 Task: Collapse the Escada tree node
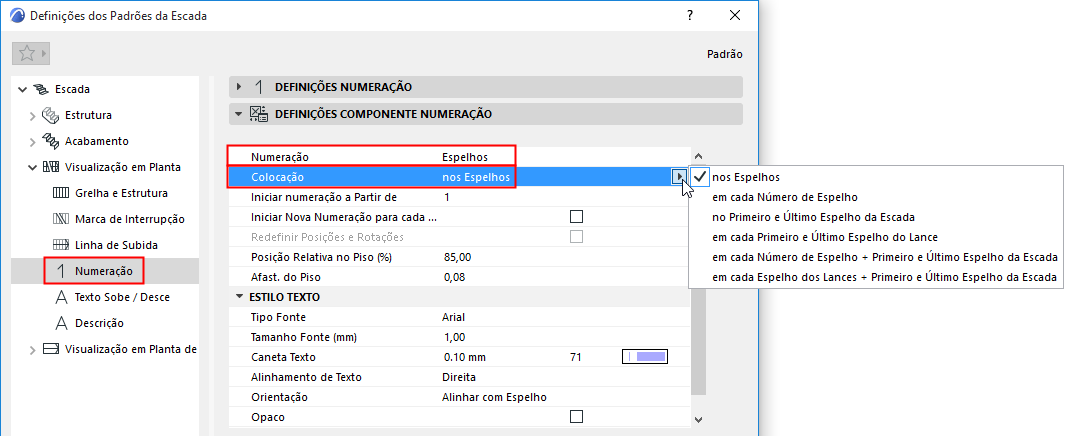22,89
